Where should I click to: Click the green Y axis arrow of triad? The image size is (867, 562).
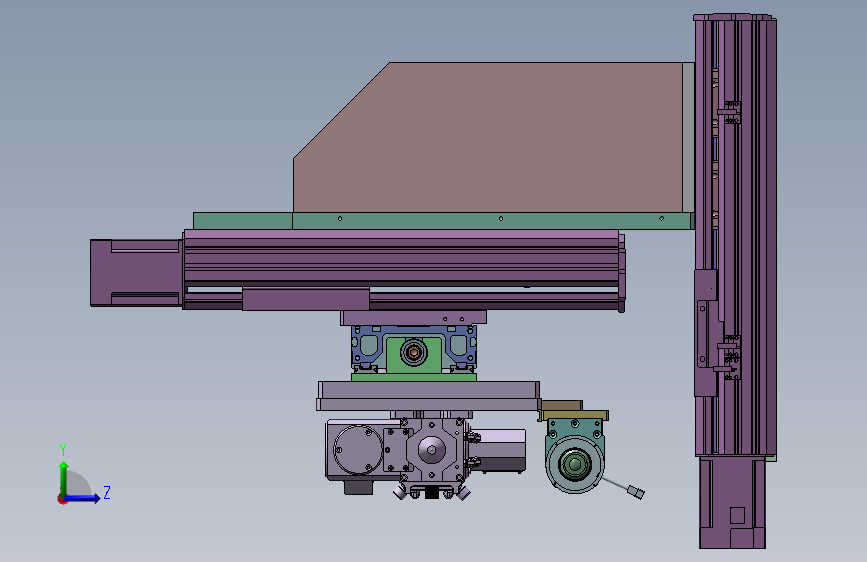(x=64, y=479)
